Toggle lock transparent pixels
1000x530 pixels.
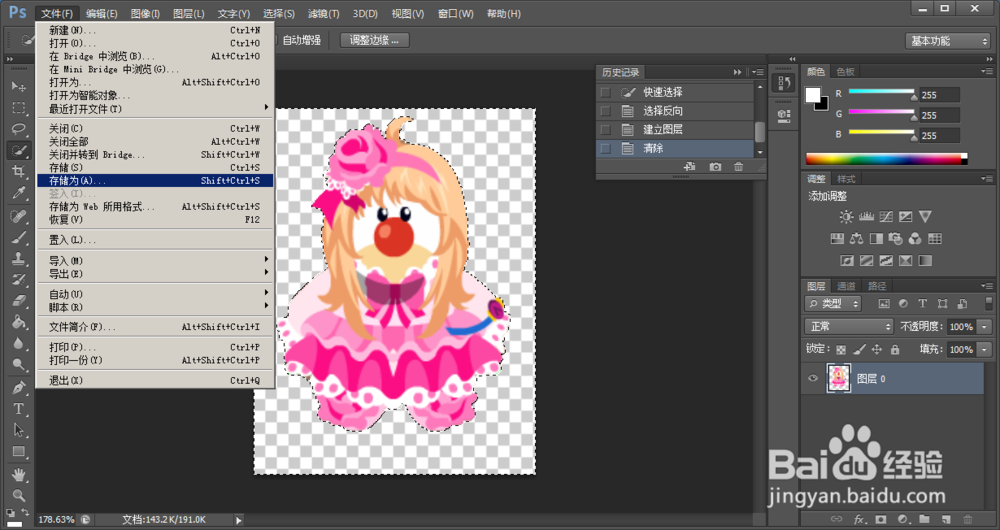[841, 350]
